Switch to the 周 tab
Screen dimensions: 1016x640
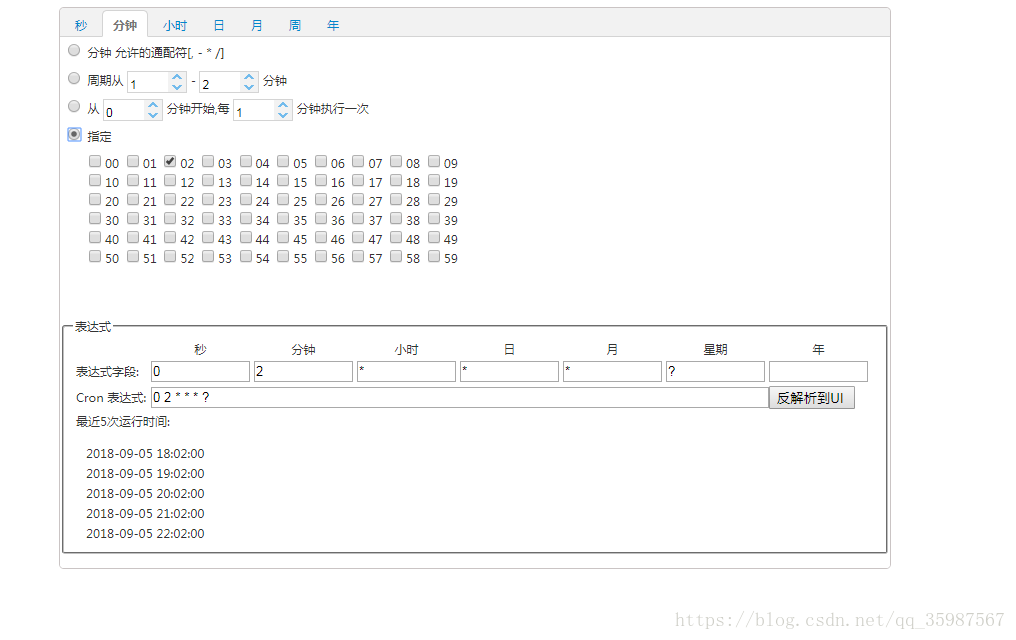[295, 25]
